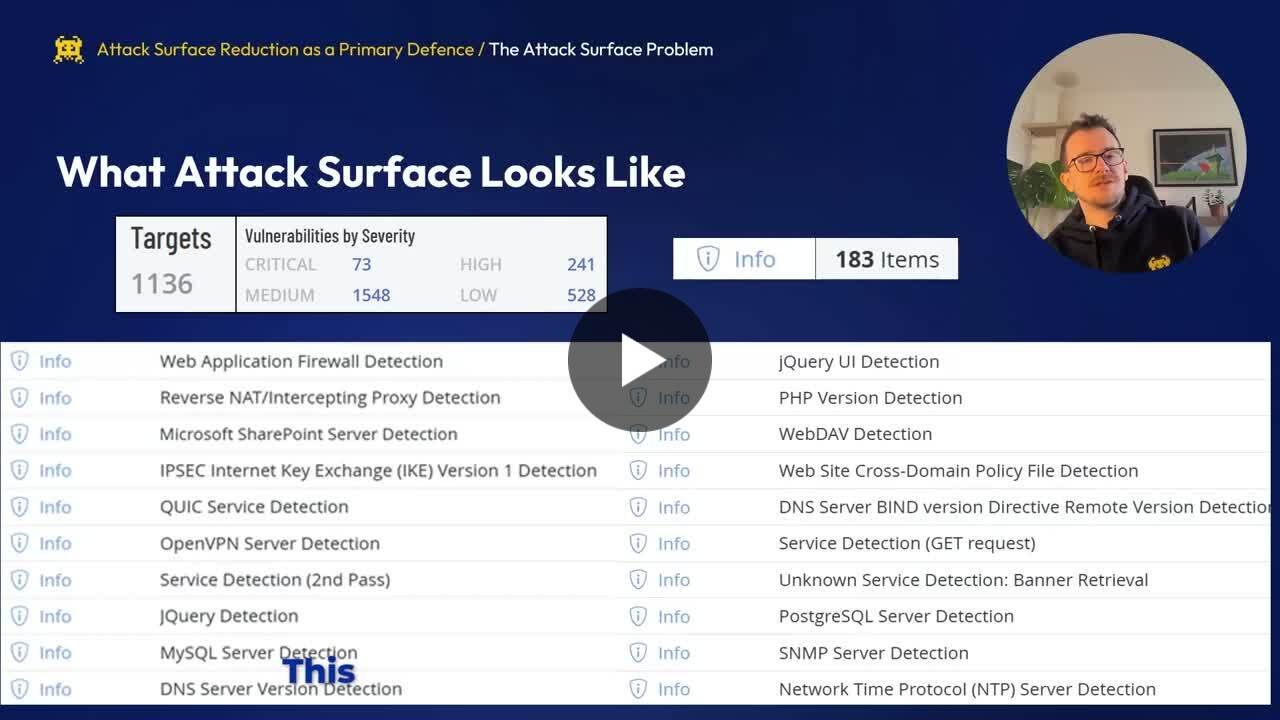Viewport: 1280px width, 720px height.
Task: Play the video with the center play button
Action: click(x=639, y=360)
